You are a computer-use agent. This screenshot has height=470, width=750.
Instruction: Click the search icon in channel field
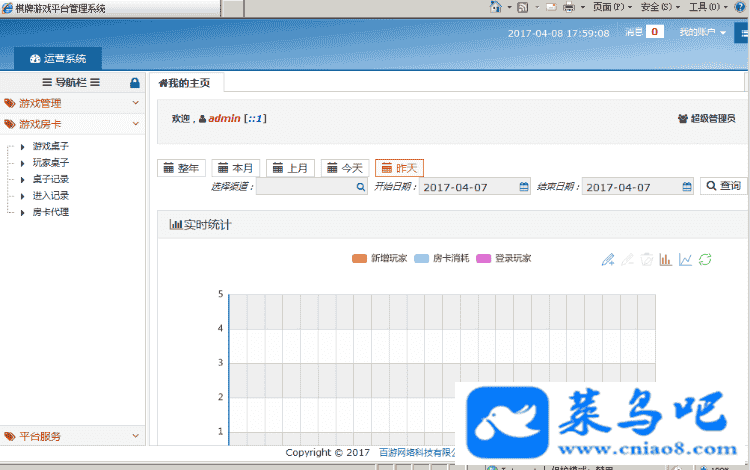coord(360,186)
